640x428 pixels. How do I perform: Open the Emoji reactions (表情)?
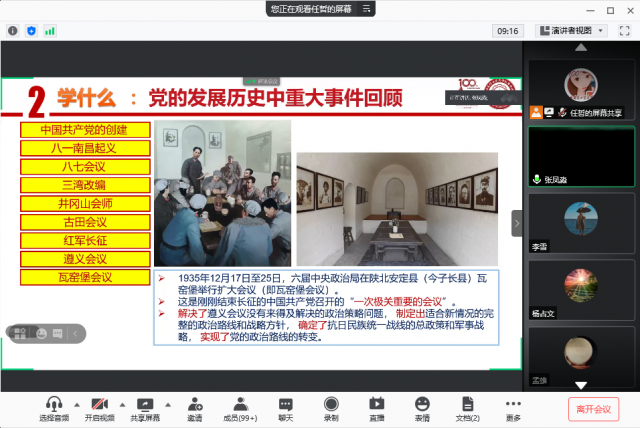422,405
